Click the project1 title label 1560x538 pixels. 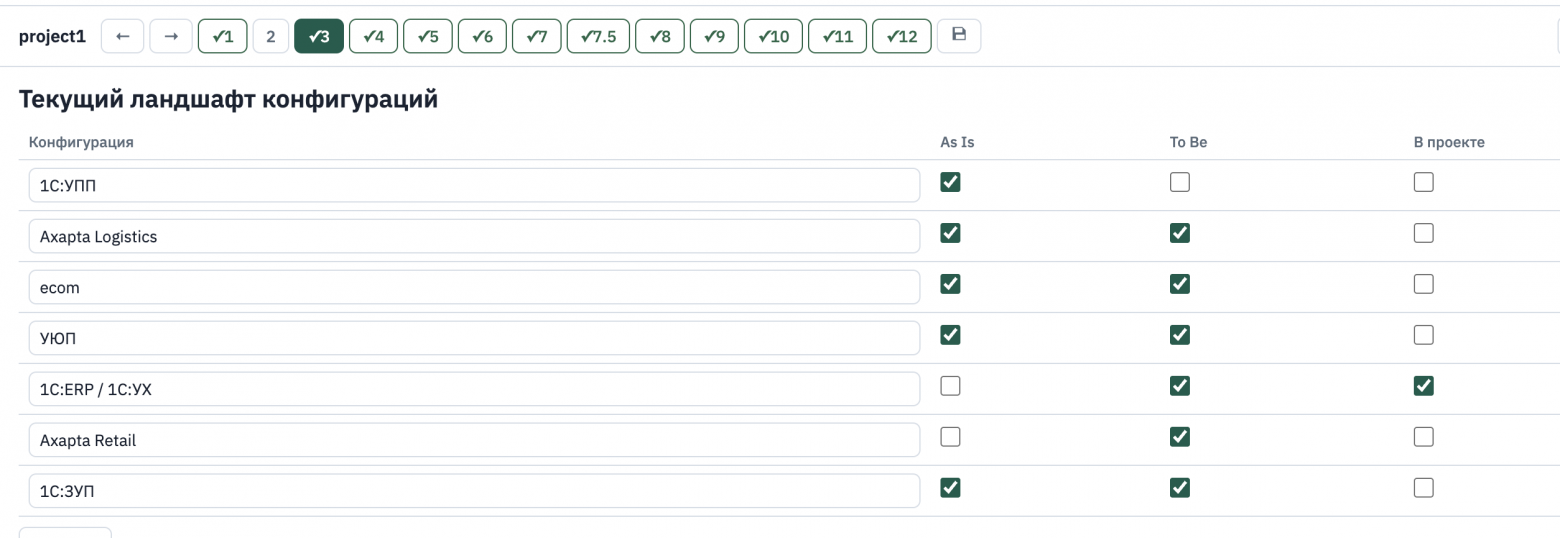pos(52,37)
